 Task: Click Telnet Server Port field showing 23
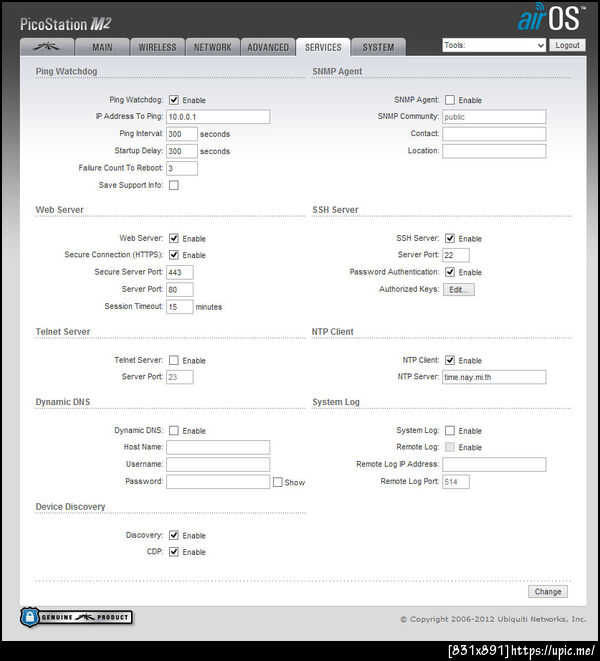(x=180, y=377)
